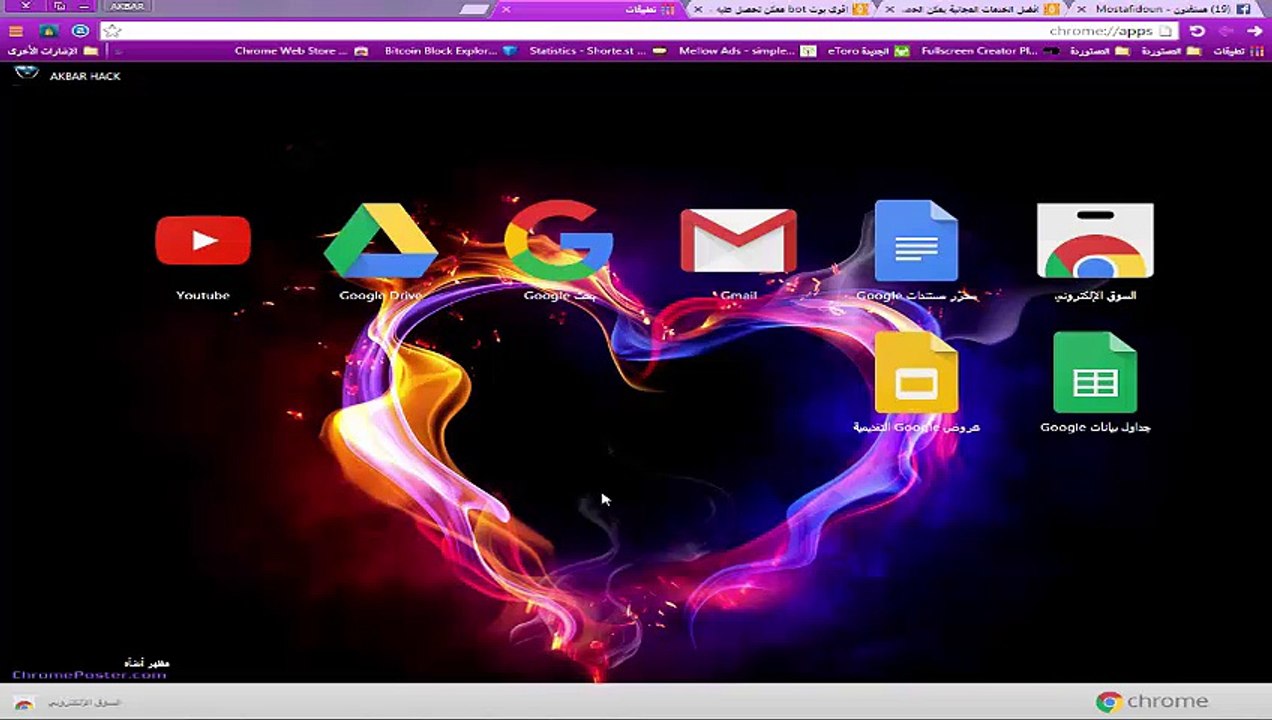
Task: Open the Youtube app
Action: [203, 241]
